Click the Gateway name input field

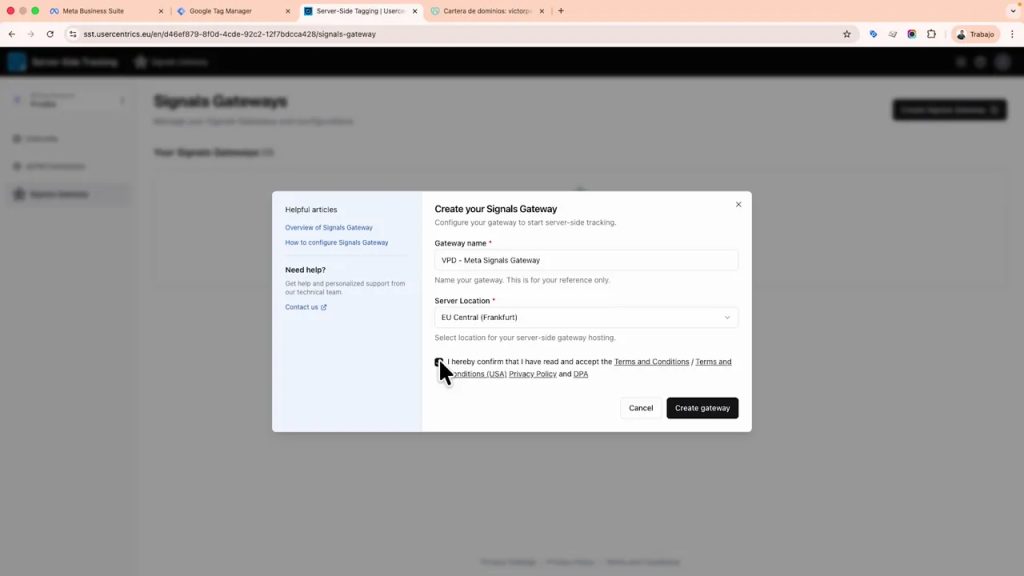[586, 260]
